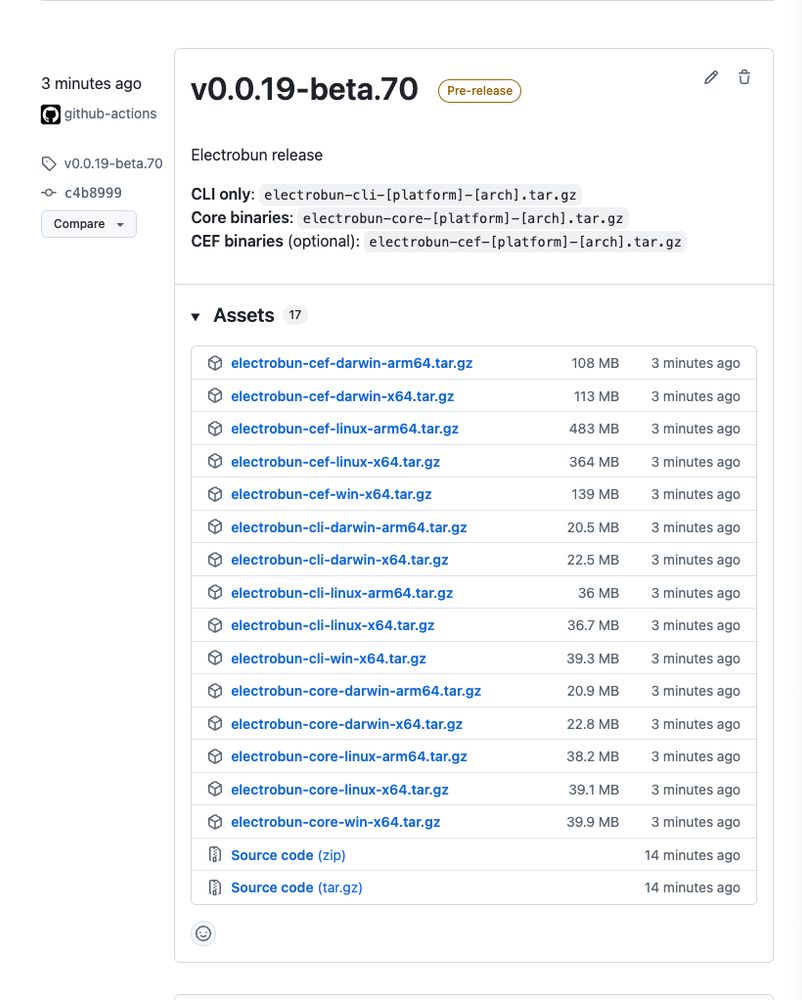Add a reaction with the smiley icon
The height and width of the screenshot is (1000, 802).
point(203,934)
